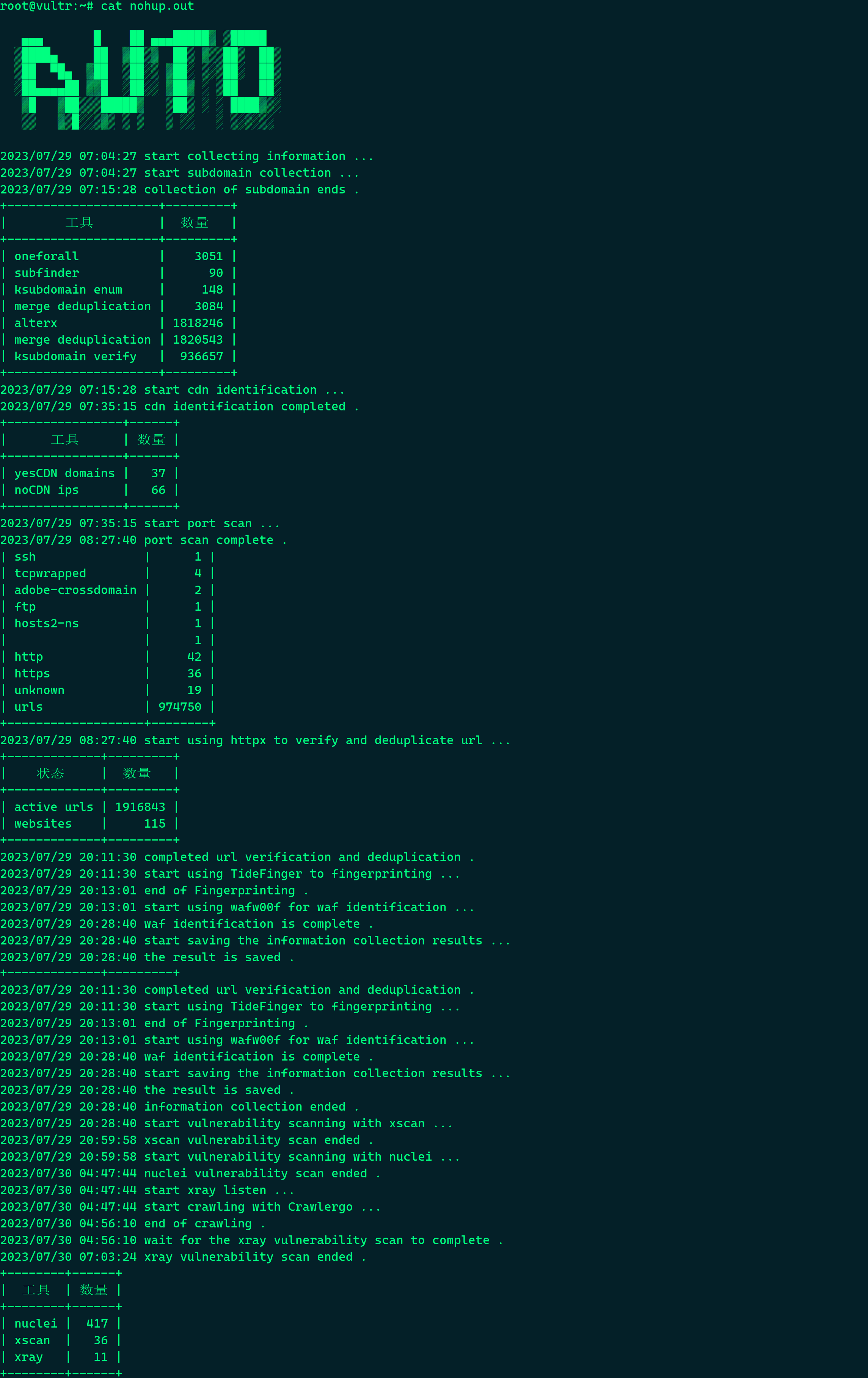Click 'start crawling with Crawlergo' line
This screenshot has height=1378, width=868.
(190, 1207)
